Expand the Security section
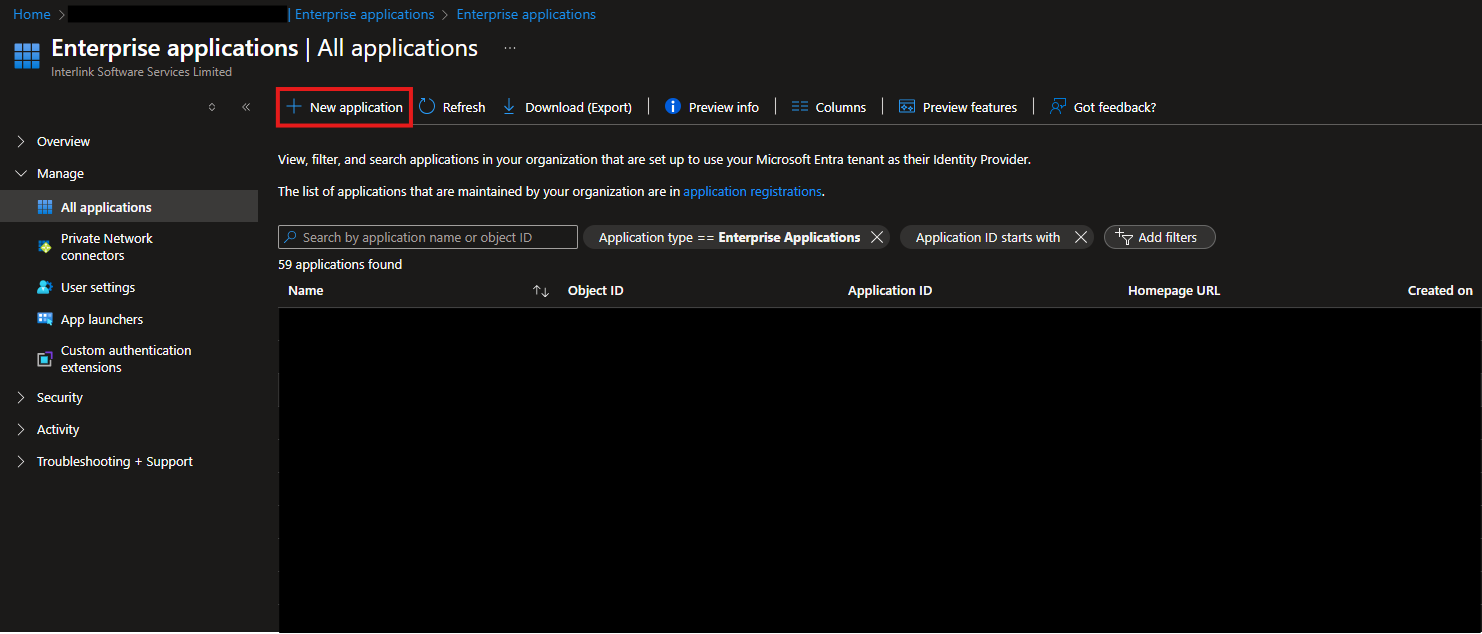This screenshot has width=1482, height=634. click(x=21, y=397)
